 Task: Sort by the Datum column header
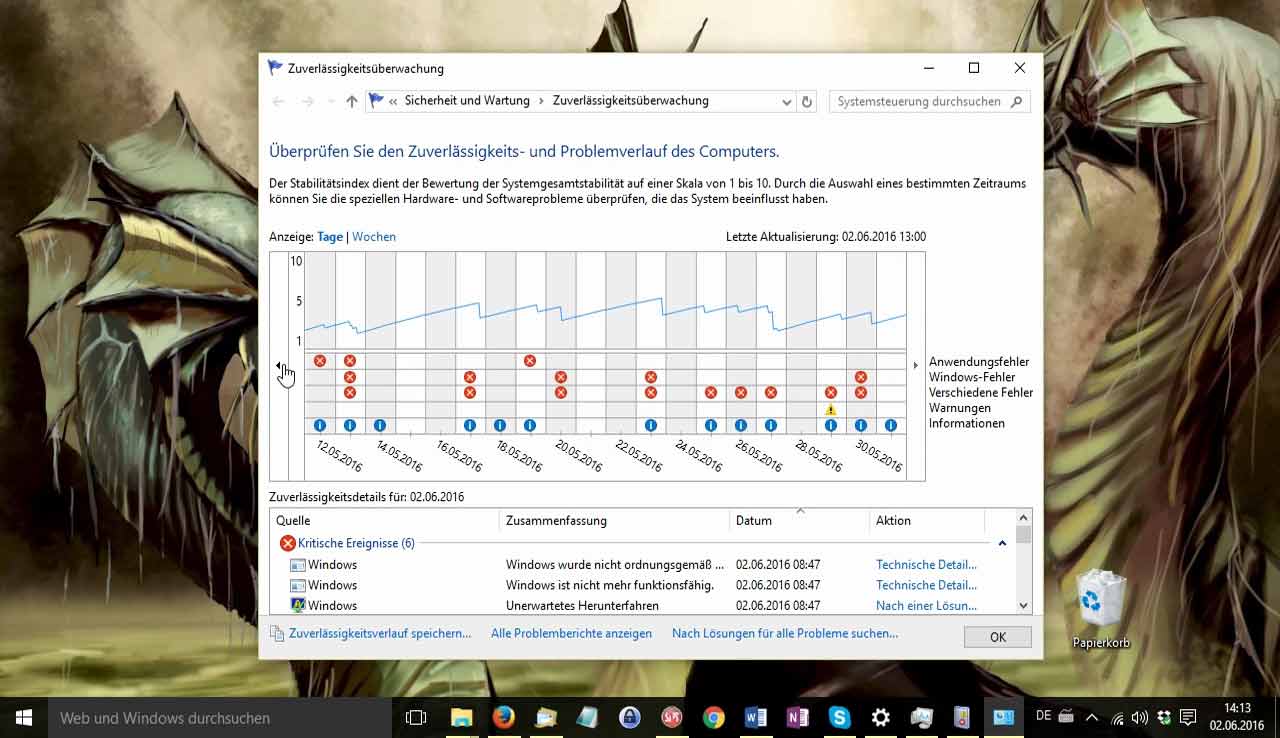[x=799, y=520]
